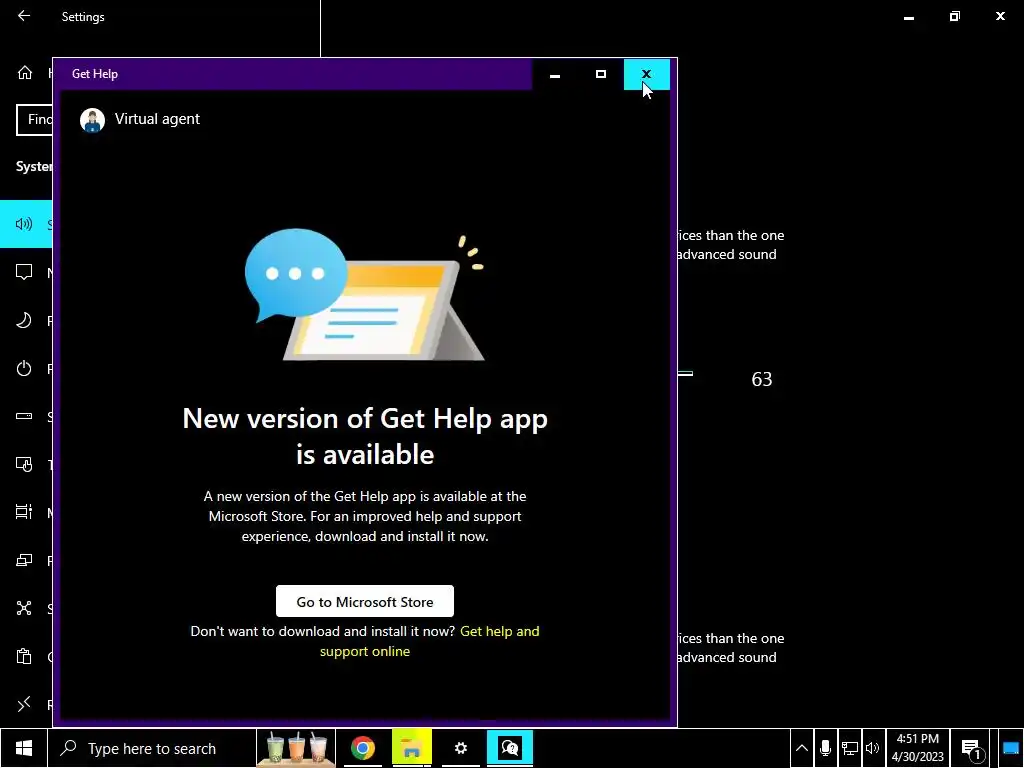Open the Windows Start menu
1024x768 pixels.
pos(24,748)
